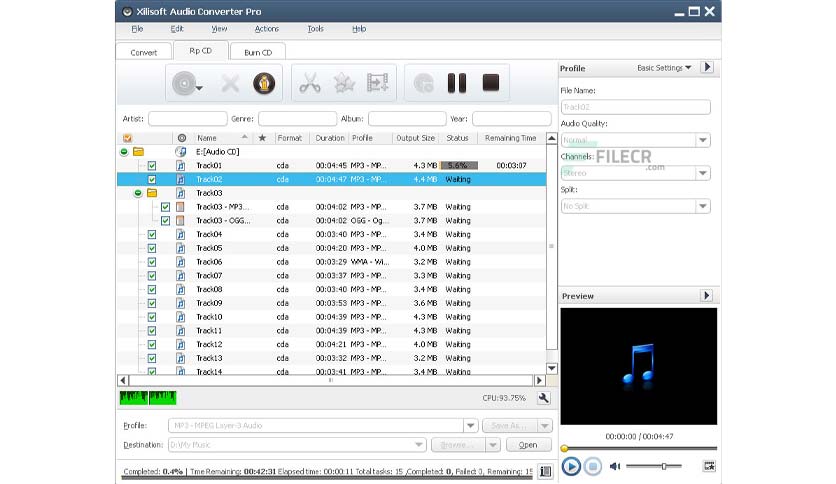Viewport: 836px width, 484px height.
Task: Click the green audio waveform display
Action: click(x=148, y=398)
